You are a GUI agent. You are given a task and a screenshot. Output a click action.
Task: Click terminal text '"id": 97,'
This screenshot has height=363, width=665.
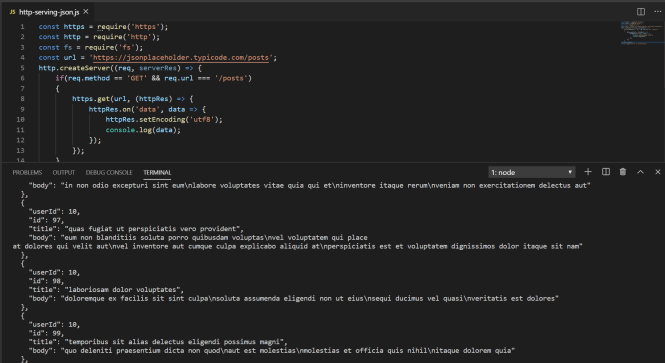point(46,220)
